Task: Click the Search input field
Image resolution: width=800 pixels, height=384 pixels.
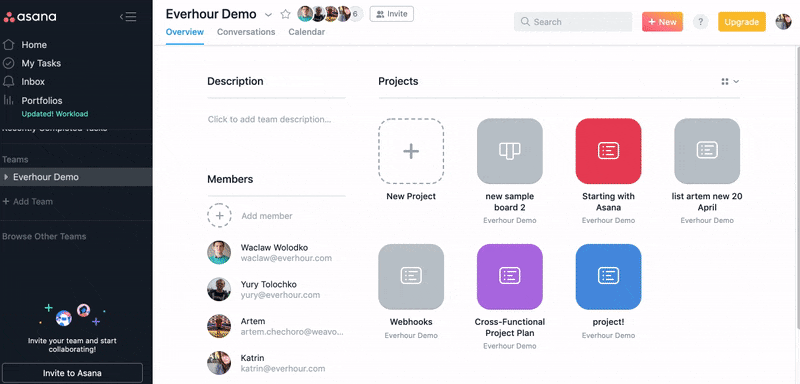Action: 573,22
